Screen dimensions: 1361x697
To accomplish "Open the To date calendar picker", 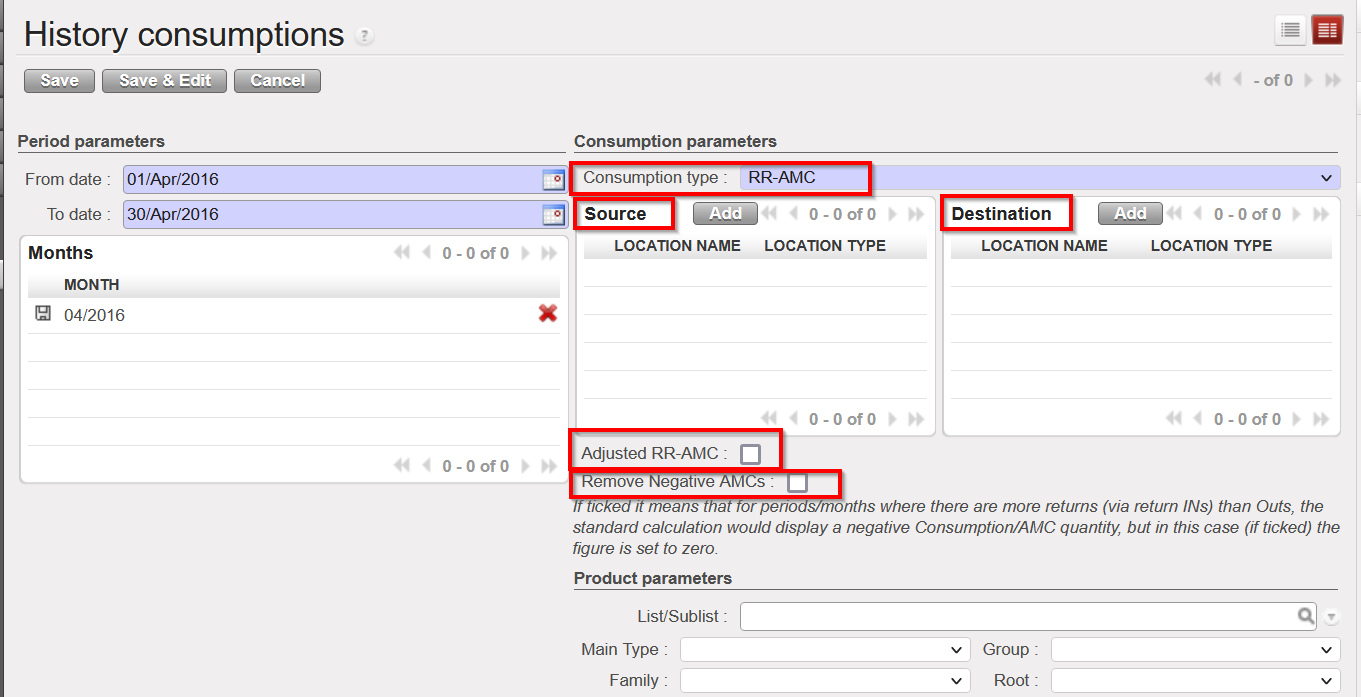I will pyautogui.click(x=552, y=215).
